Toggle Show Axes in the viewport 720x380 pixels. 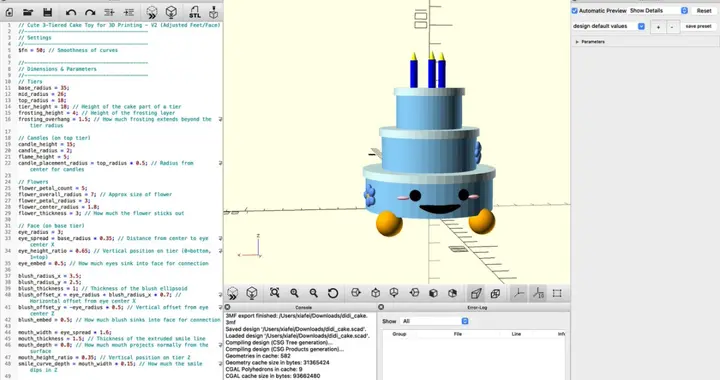519,293
